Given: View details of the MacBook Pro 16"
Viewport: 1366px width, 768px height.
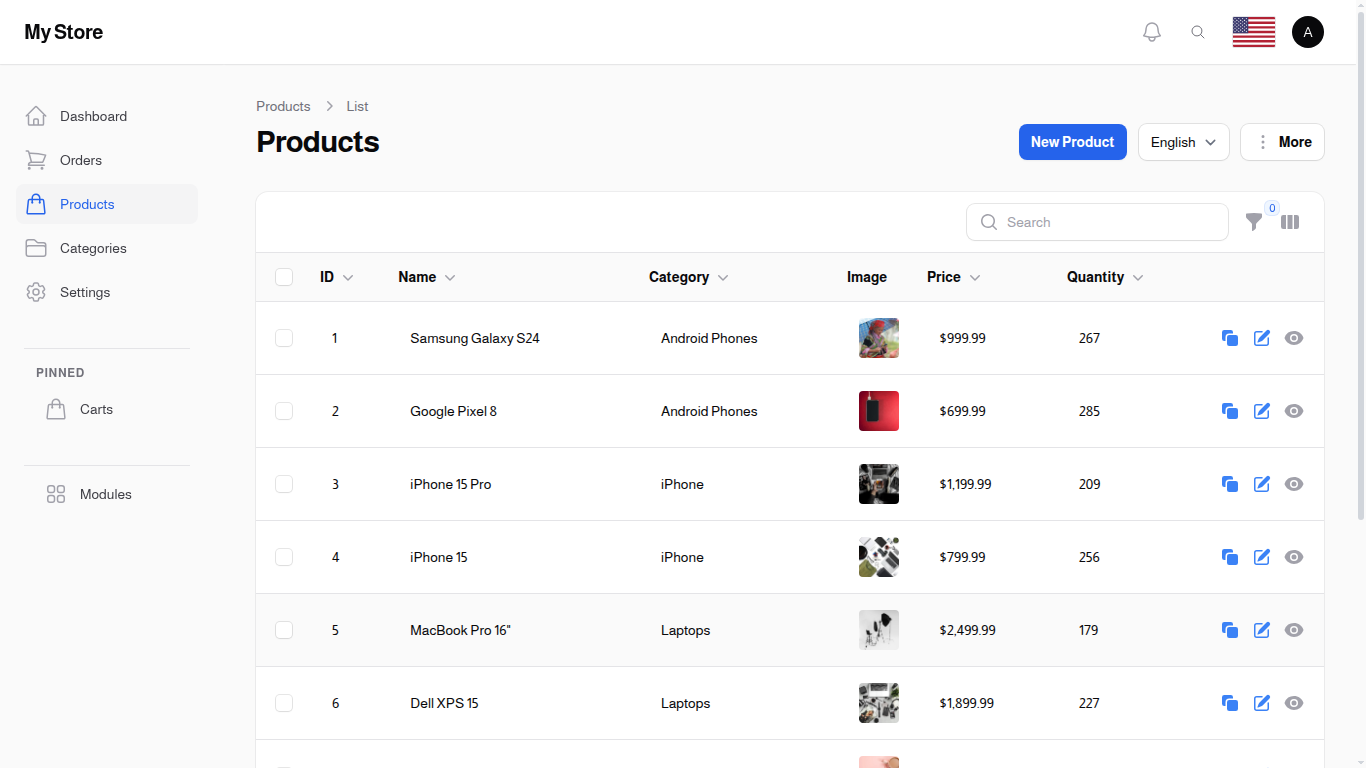Looking at the screenshot, I should click(x=1293, y=630).
